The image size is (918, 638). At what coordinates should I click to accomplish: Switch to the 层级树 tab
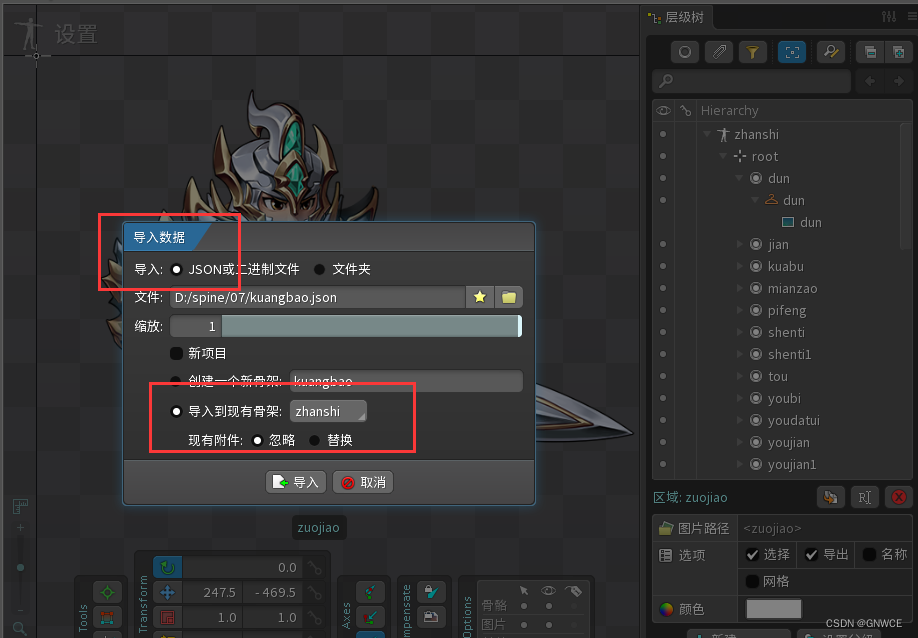coord(678,17)
